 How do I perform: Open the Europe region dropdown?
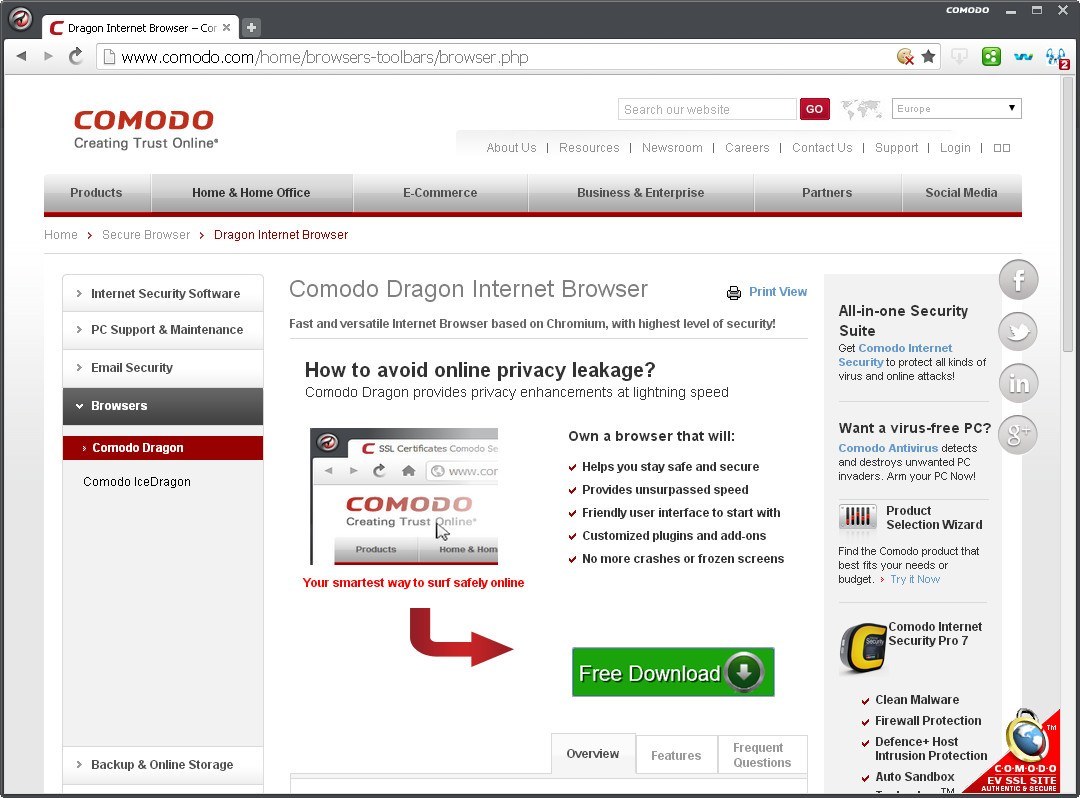point(957,108)
